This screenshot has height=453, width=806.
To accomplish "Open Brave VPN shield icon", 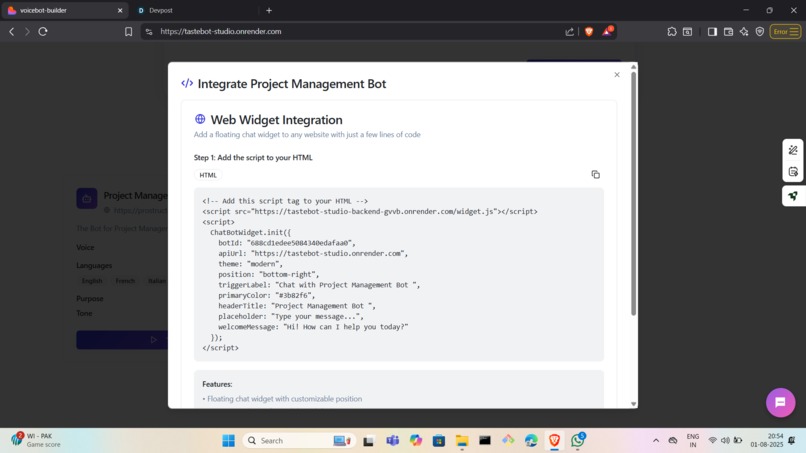I will click(760, 31).
